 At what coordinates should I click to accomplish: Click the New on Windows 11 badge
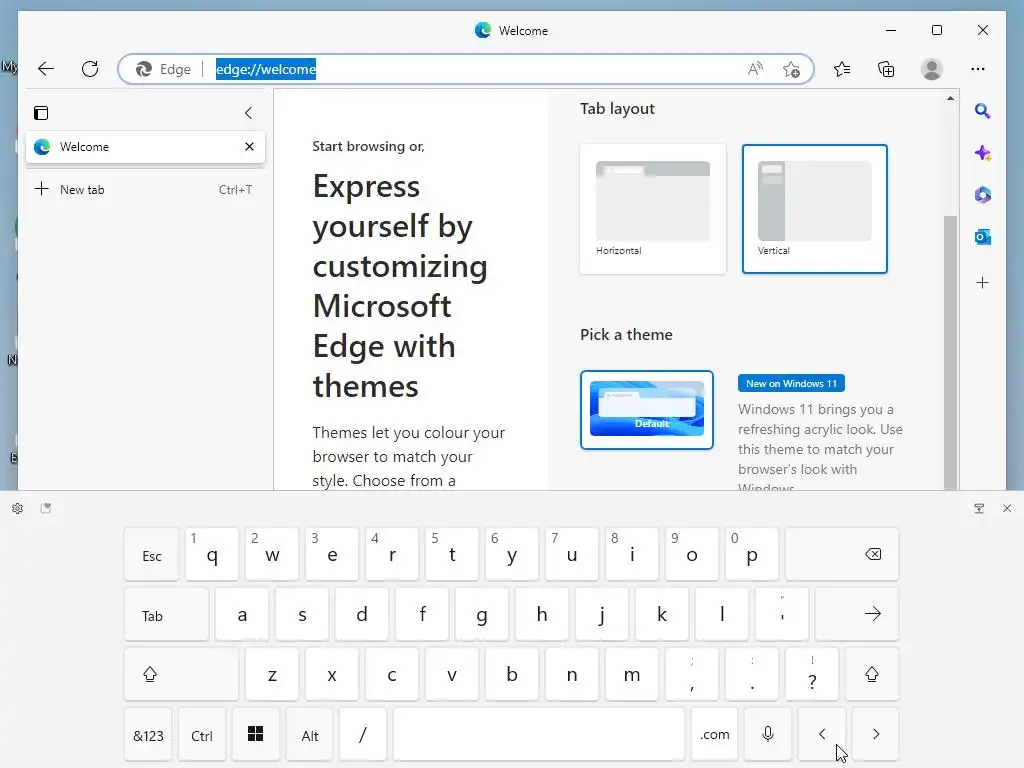coord(791,383)
